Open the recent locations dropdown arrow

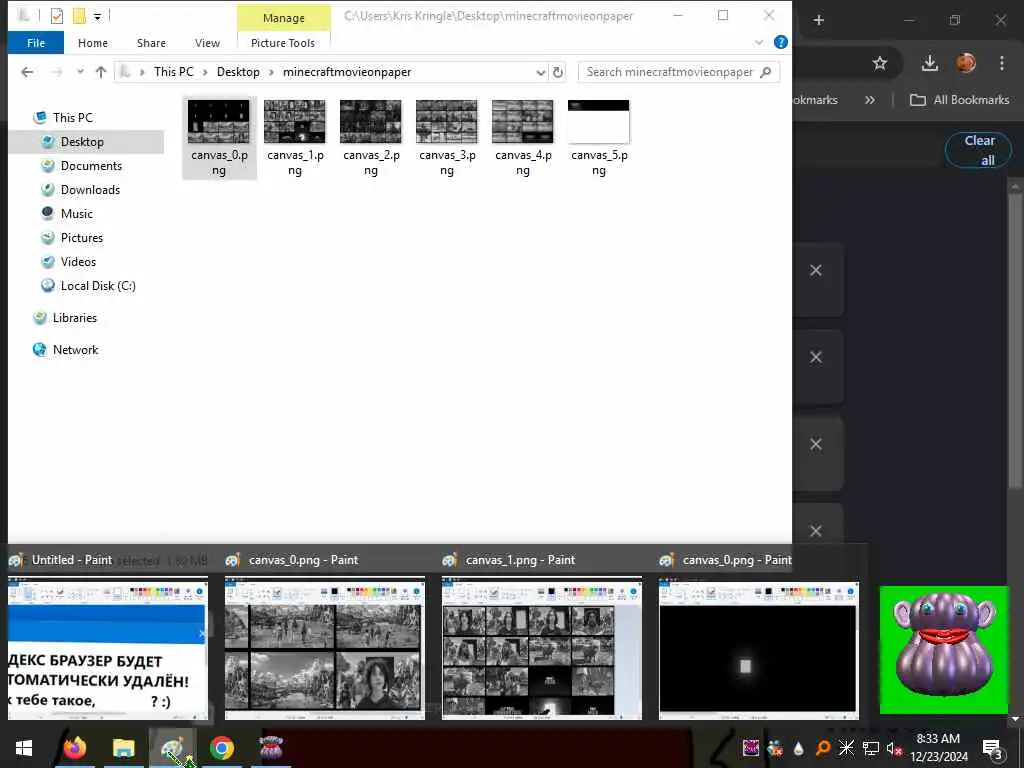click(80, 72)
